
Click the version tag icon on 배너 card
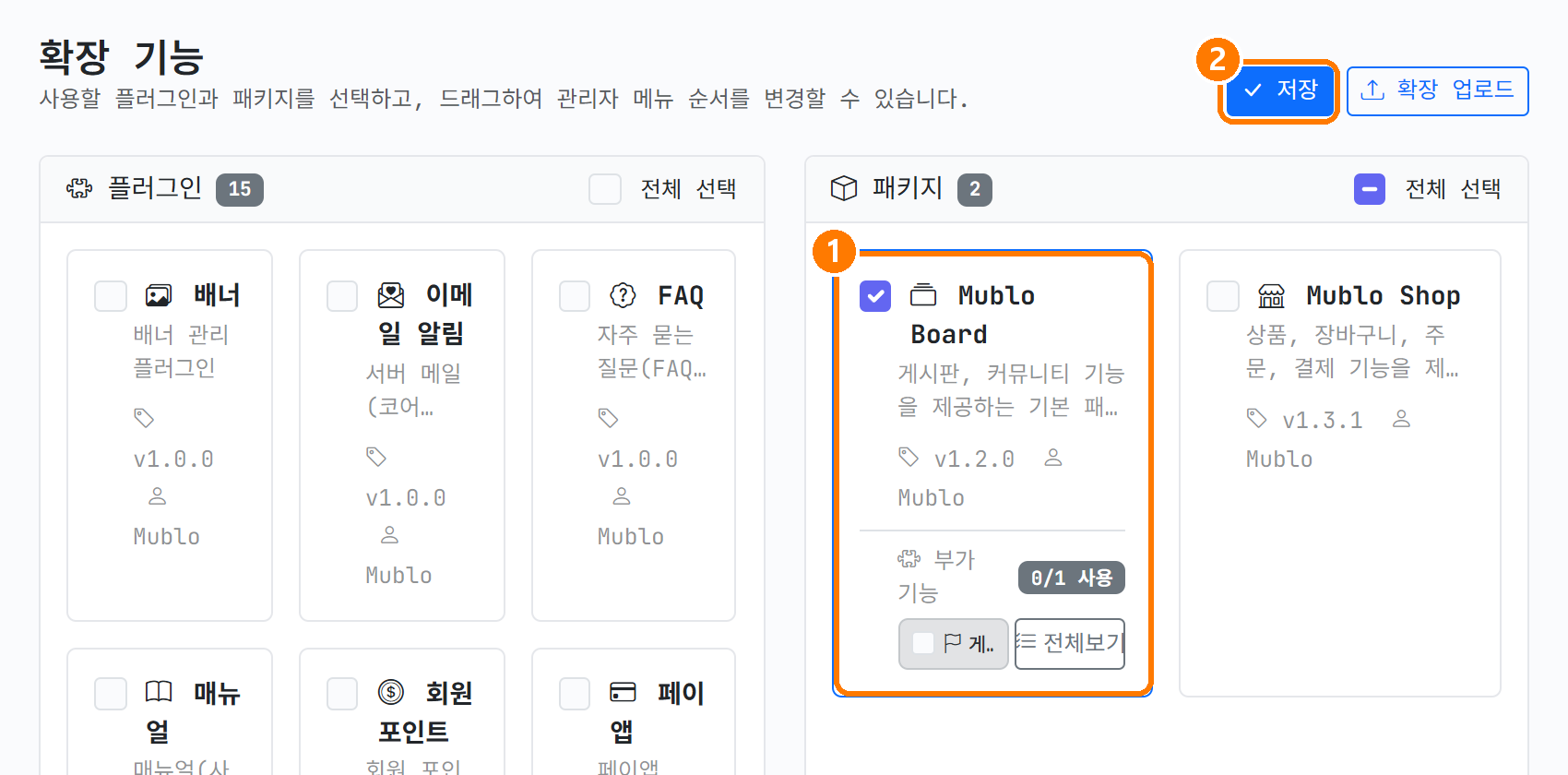[144, 418]
